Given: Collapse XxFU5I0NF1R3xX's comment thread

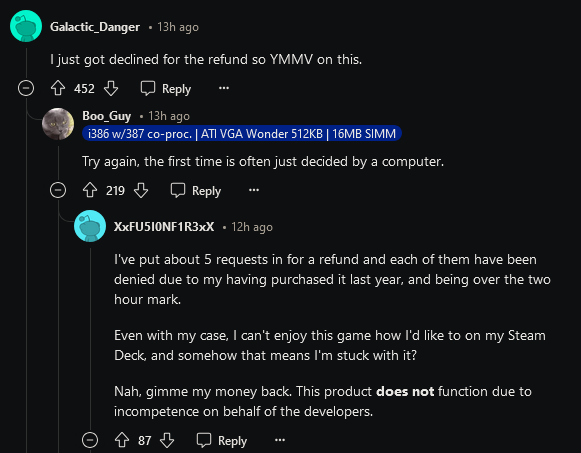Looking at the screenshot, I should (90, 440).
